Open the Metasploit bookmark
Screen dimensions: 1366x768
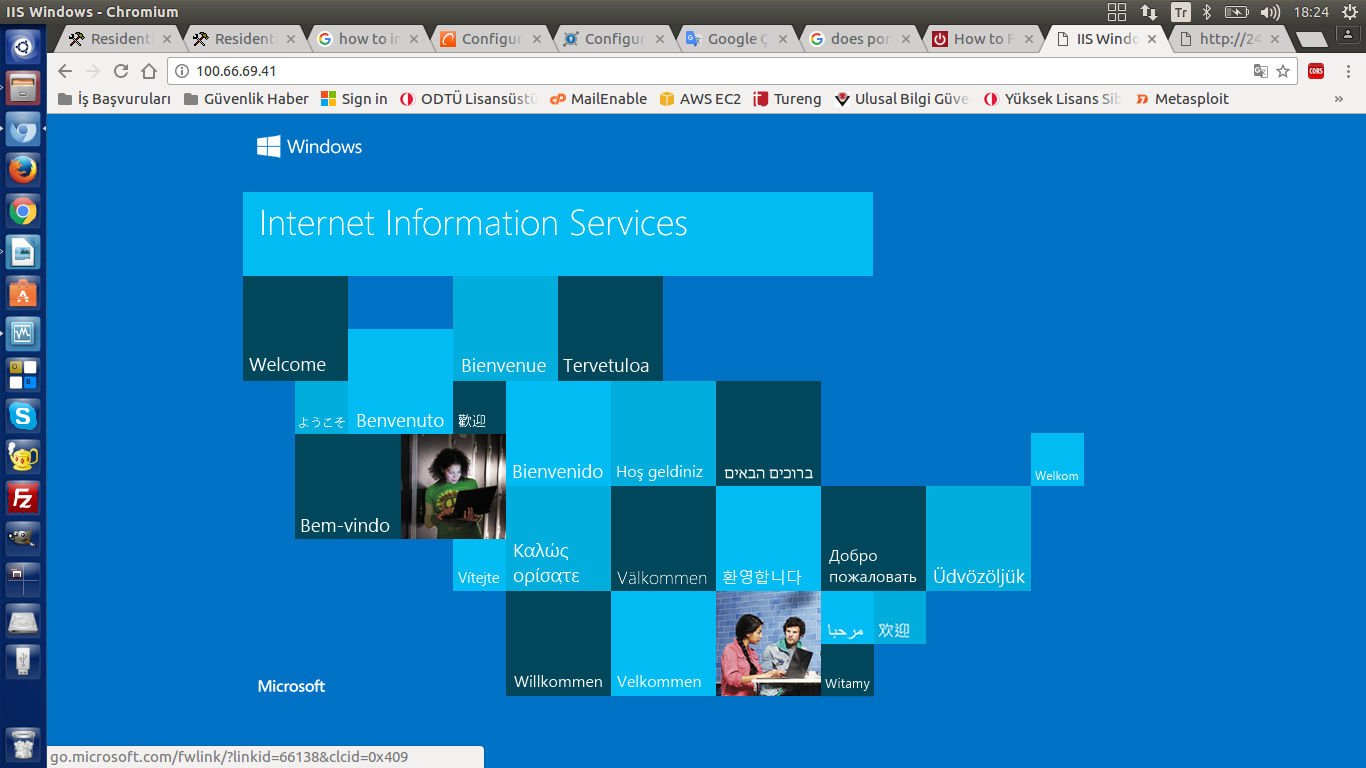(1182, 99)
